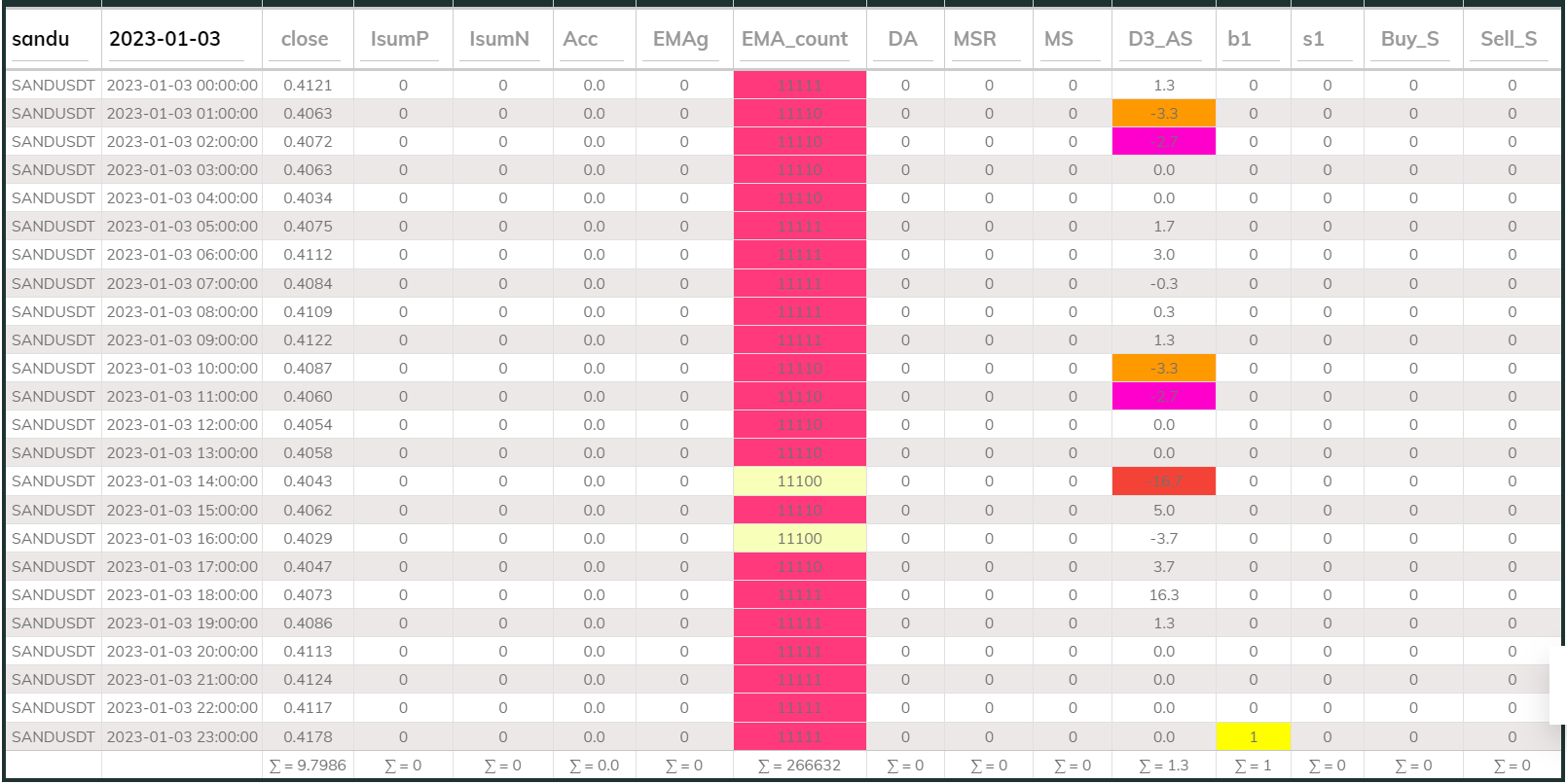1567x784 pixels.
Task: Select the yellow b1 cell with value 1
Action: tap(1253, 737)
